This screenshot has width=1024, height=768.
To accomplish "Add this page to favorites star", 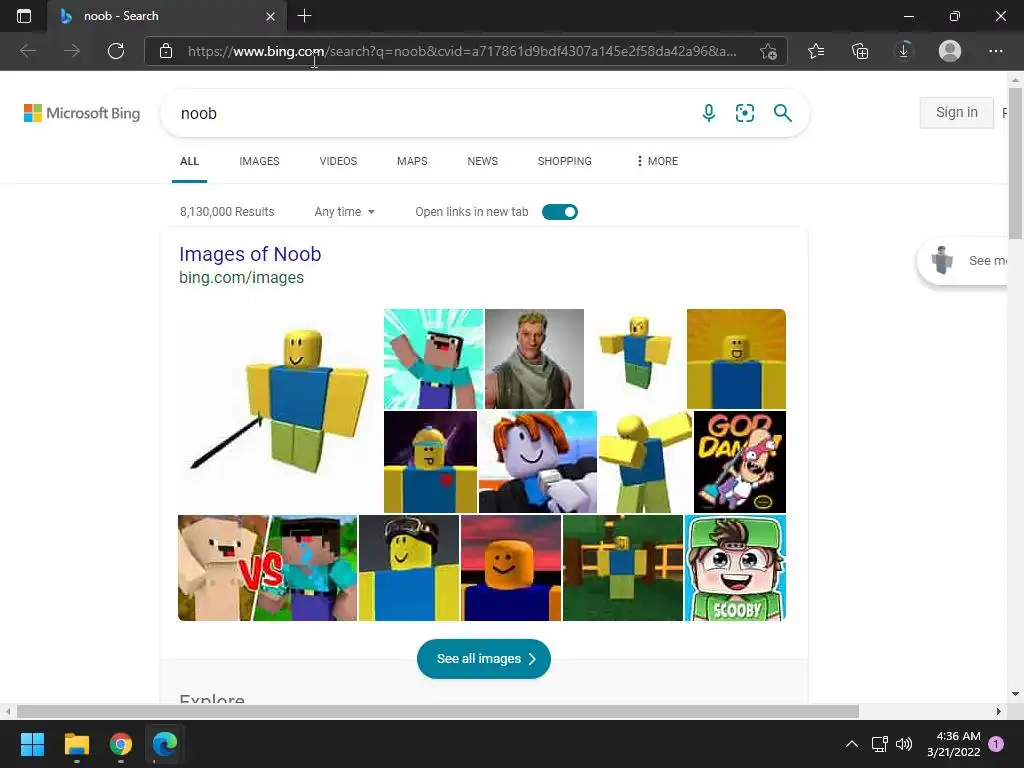I will click(x=769, y=51).
